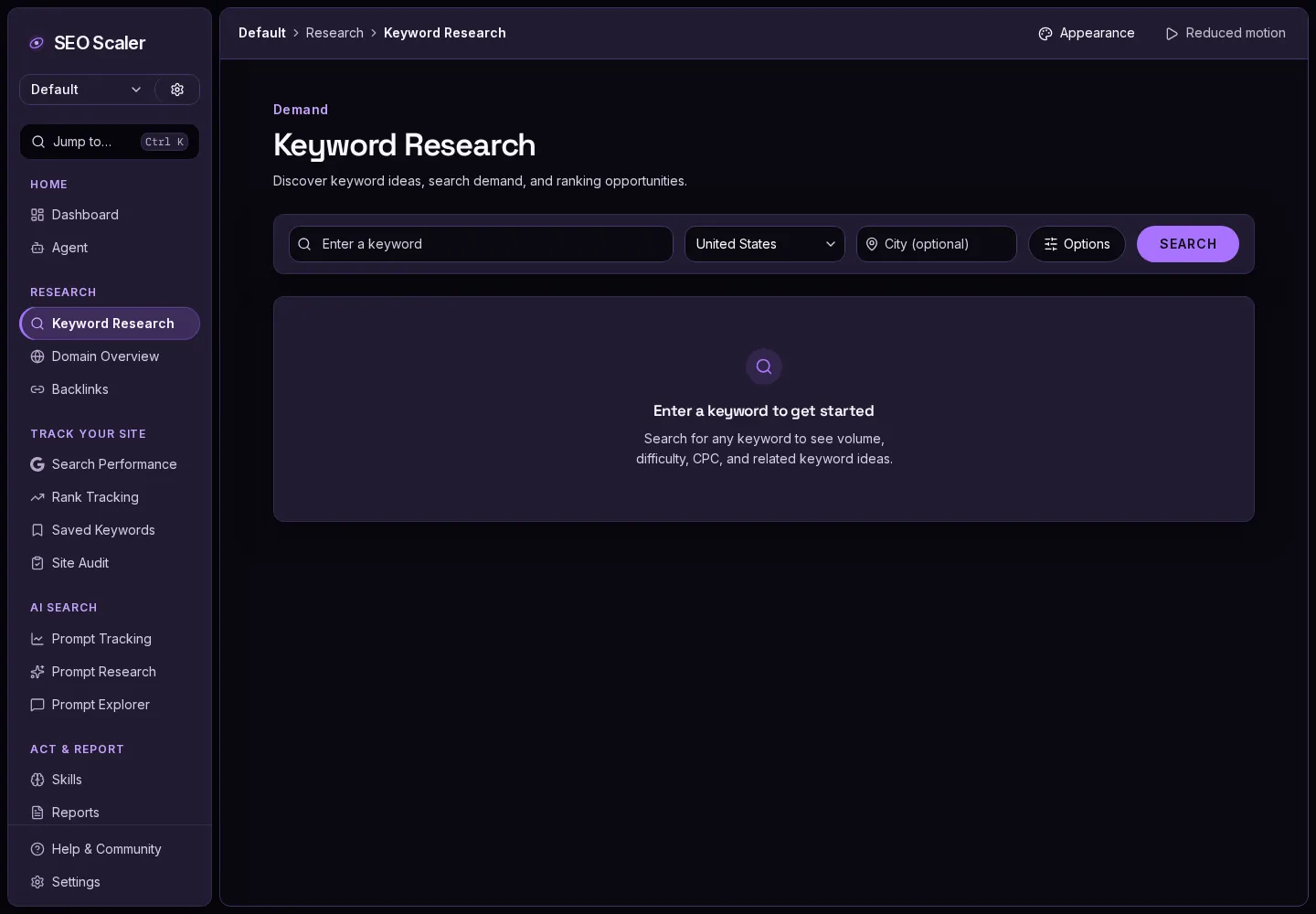
Task: Click the Prompt Explorer chat icon
Action: coord(37,705)
